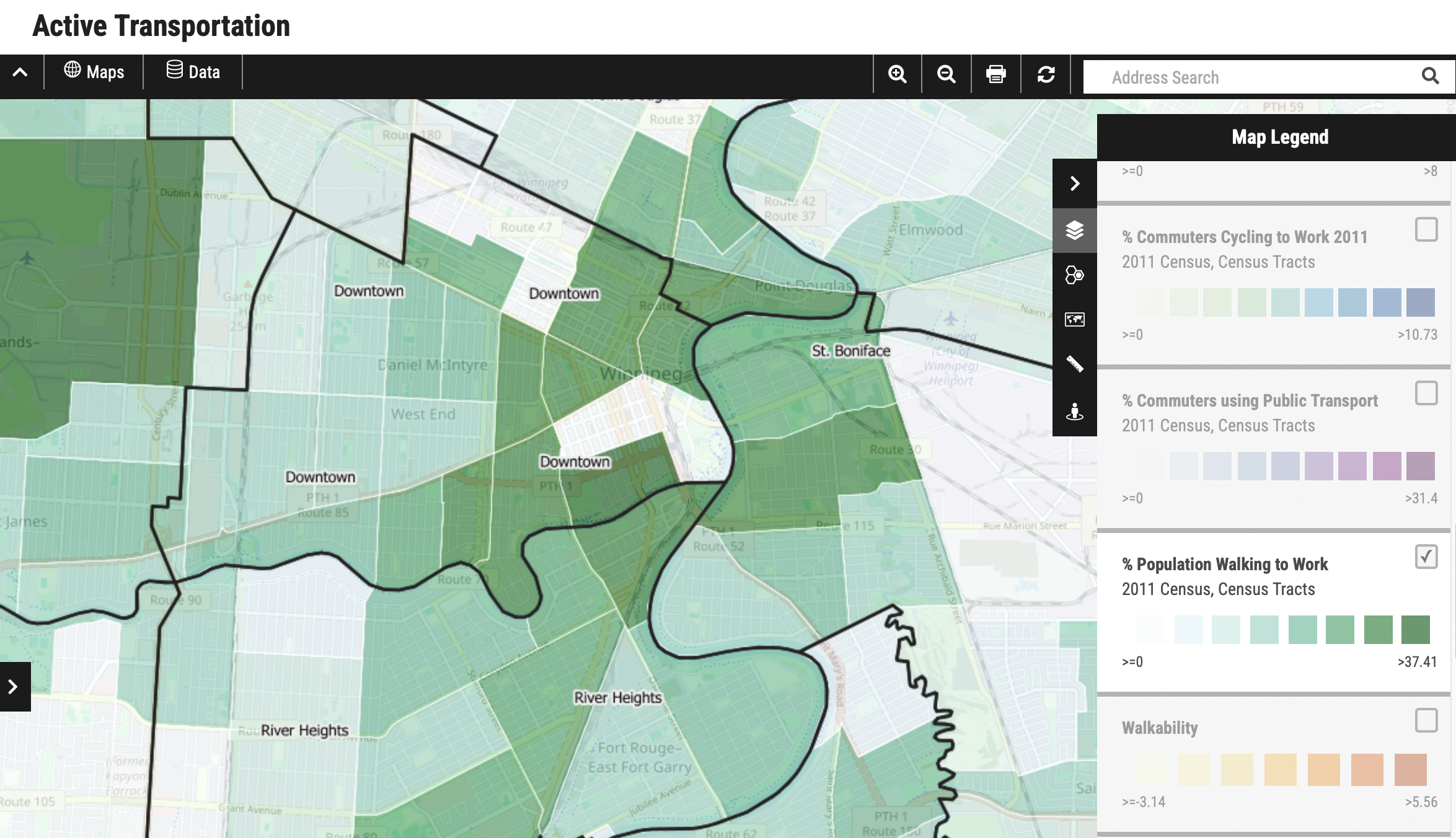Activate the ruler measure tool
Viewport: 1456px width, 838px height.
point(1074,364)
